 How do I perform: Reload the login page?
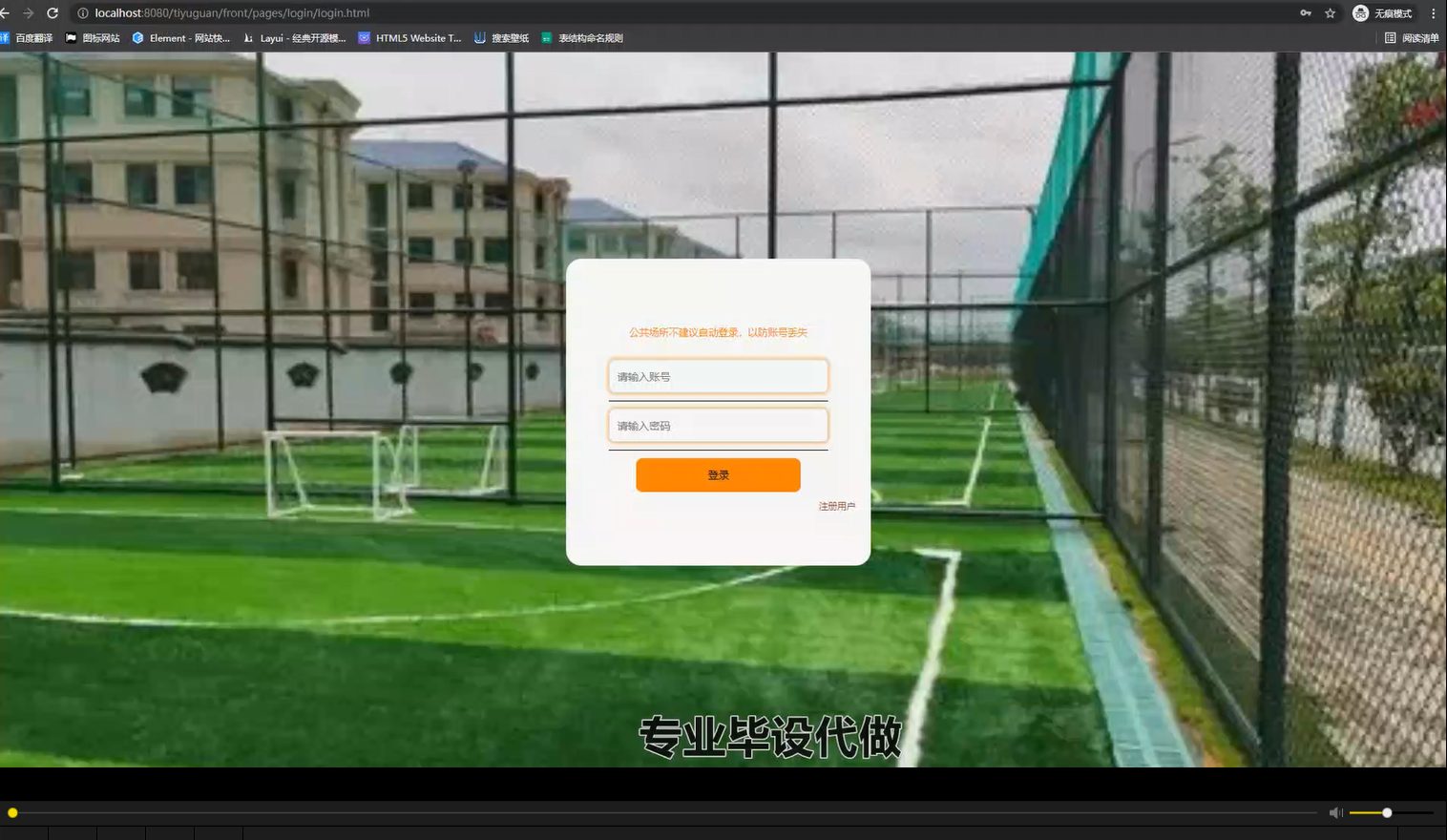click(52, 13)
